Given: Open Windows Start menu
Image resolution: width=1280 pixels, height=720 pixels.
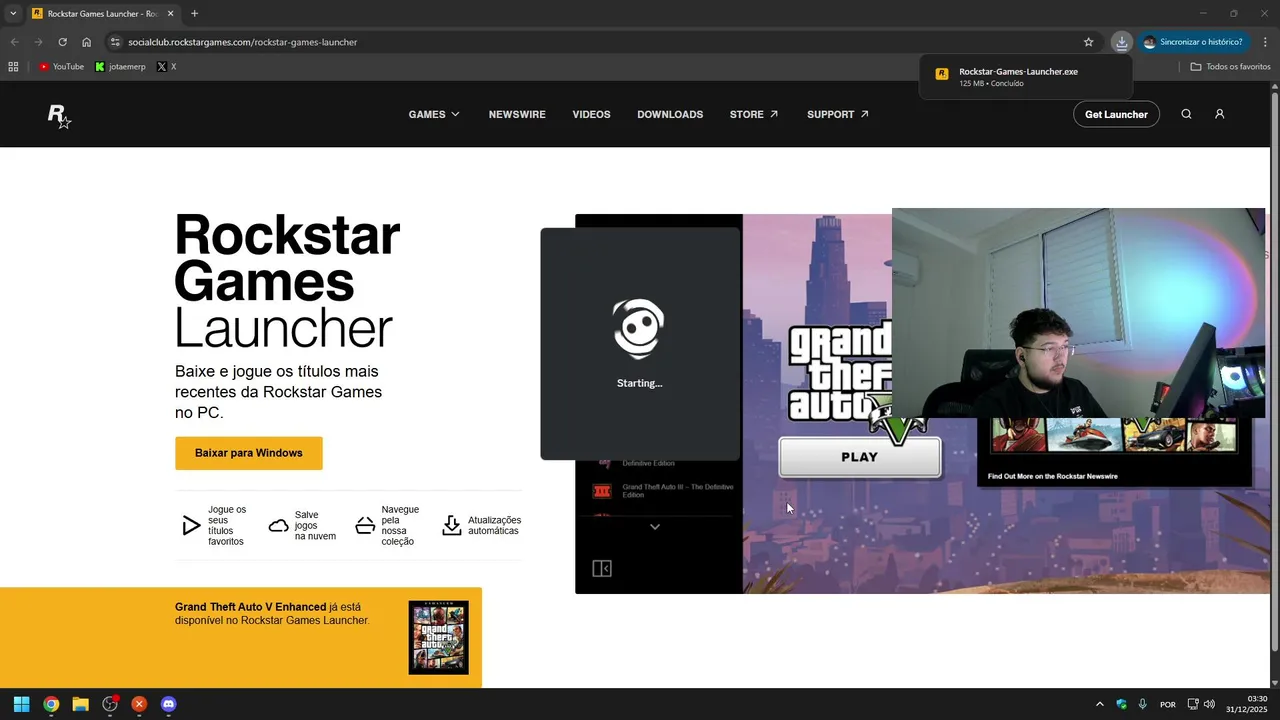Looking at the screenshot, I should (x=21, y=704).
